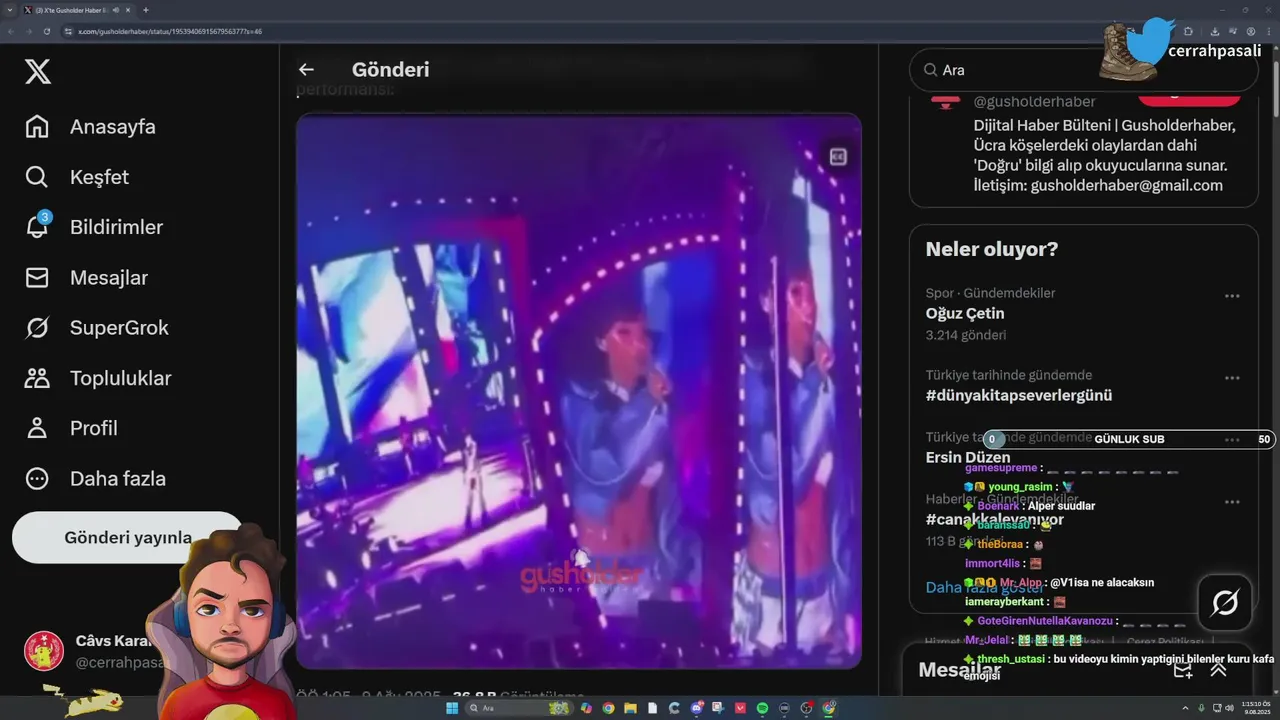
Task: Click the SuperGrok slashed-circle icon
Action: pos(37,328)
